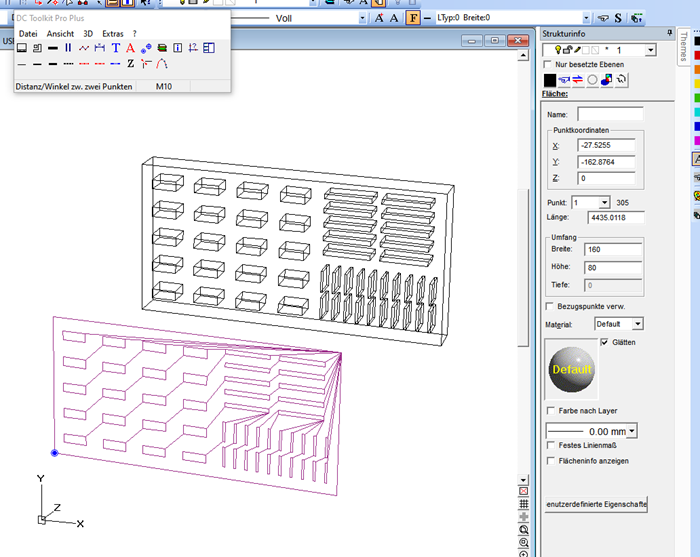Pick the black color swatch in Strukturinfo
The width and height of the screenshot is (700, 557).
549,80
